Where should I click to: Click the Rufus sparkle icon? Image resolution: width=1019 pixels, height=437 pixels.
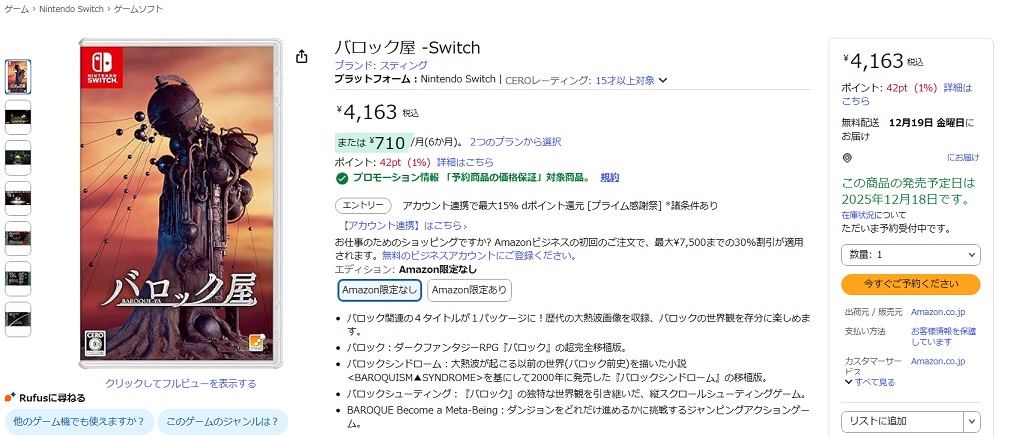coord(9,397)
